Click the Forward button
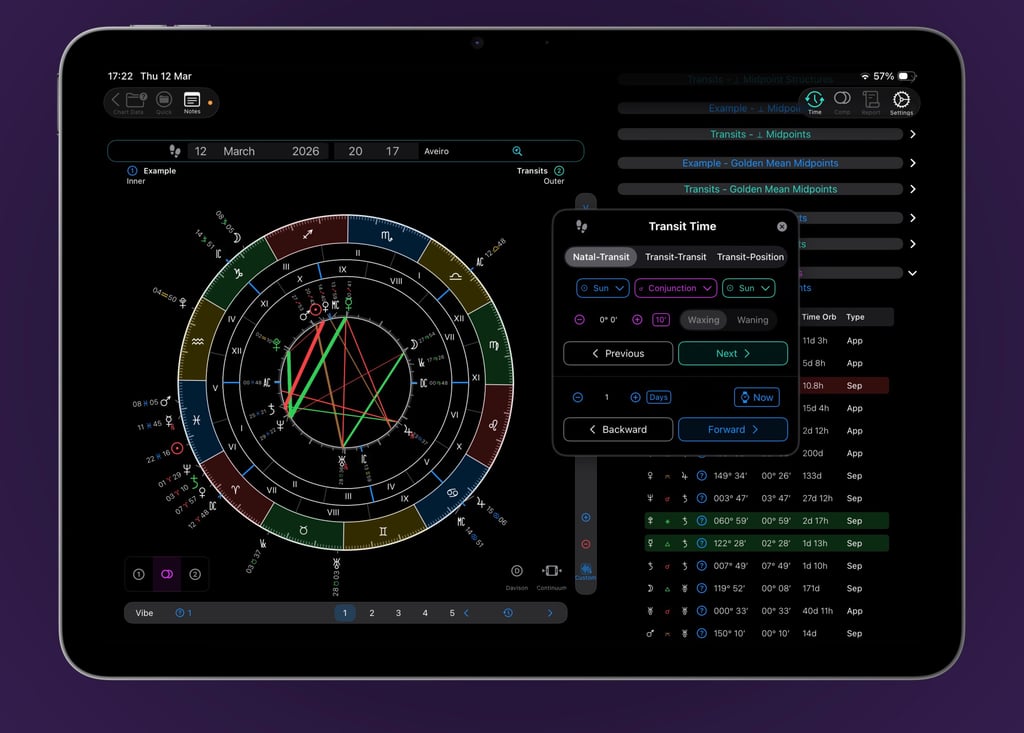The height and width of the screenshot is (733, 1024). click(733, 429)
